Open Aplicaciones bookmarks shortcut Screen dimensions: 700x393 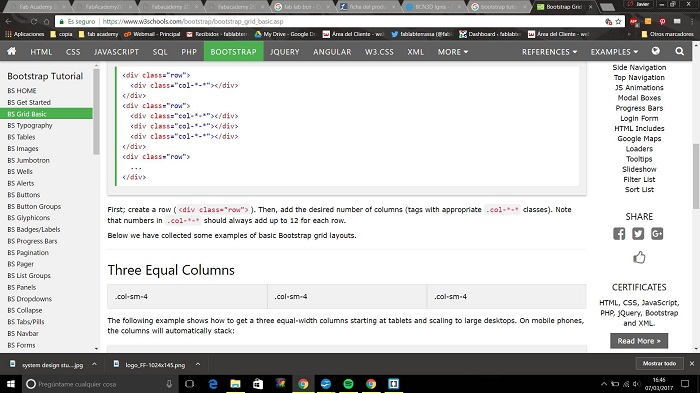click(x=25, y=34)
